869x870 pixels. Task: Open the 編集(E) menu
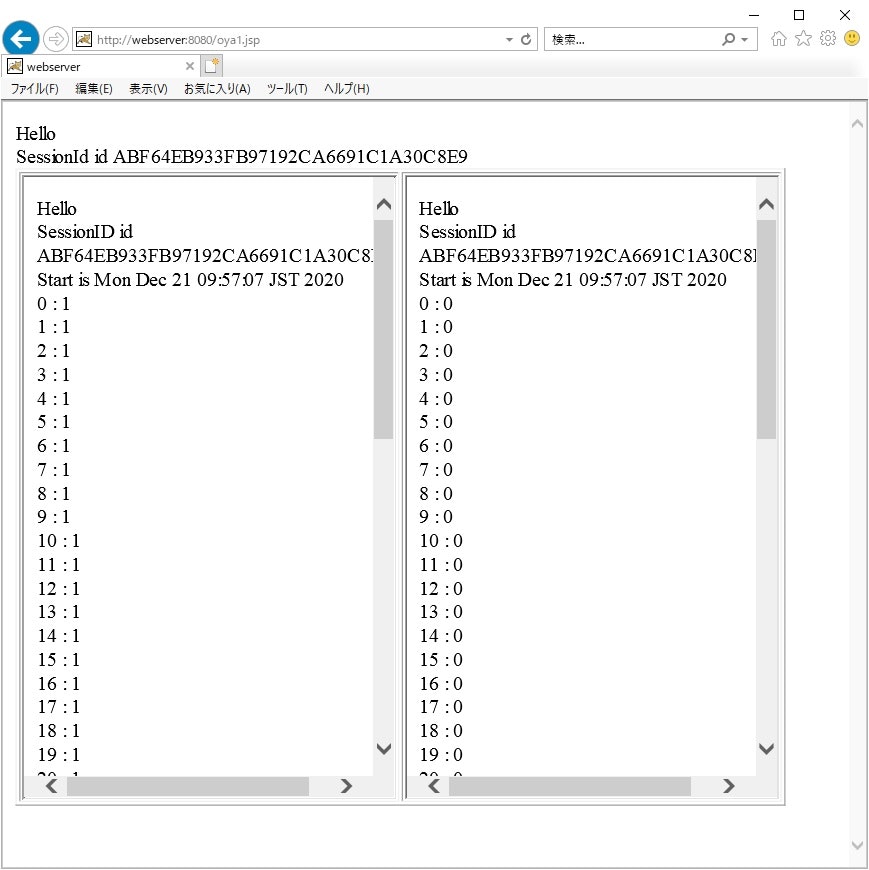pos(94,89)
